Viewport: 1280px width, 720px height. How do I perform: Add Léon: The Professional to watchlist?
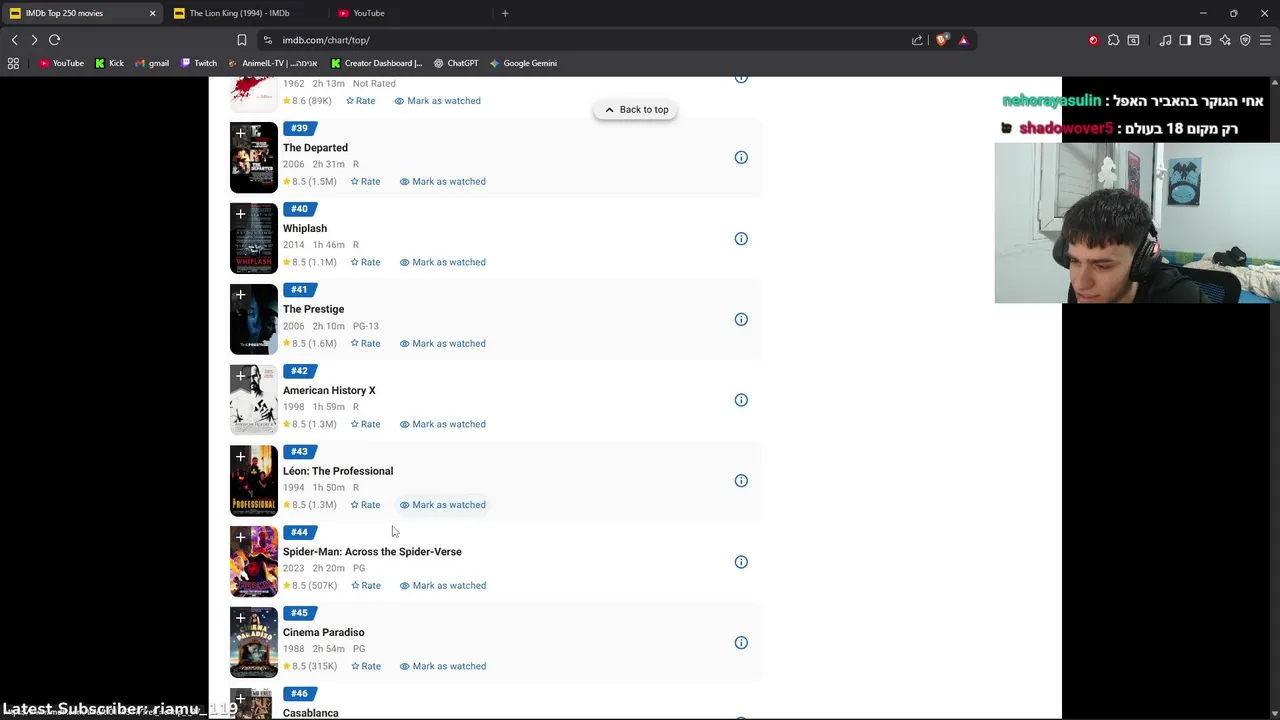[240, 457]
